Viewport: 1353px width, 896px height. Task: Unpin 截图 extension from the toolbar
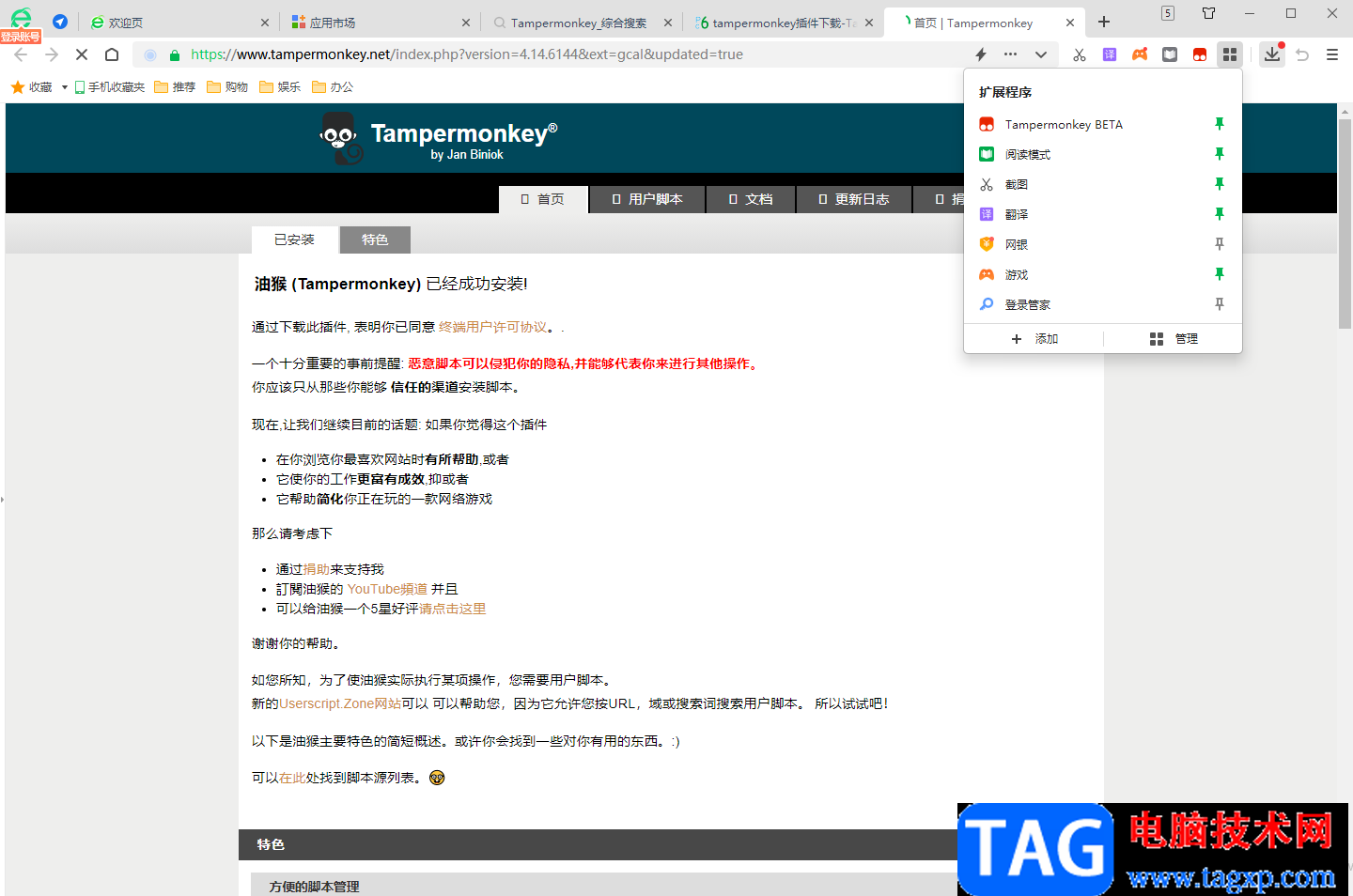(x=1219, y=184)
